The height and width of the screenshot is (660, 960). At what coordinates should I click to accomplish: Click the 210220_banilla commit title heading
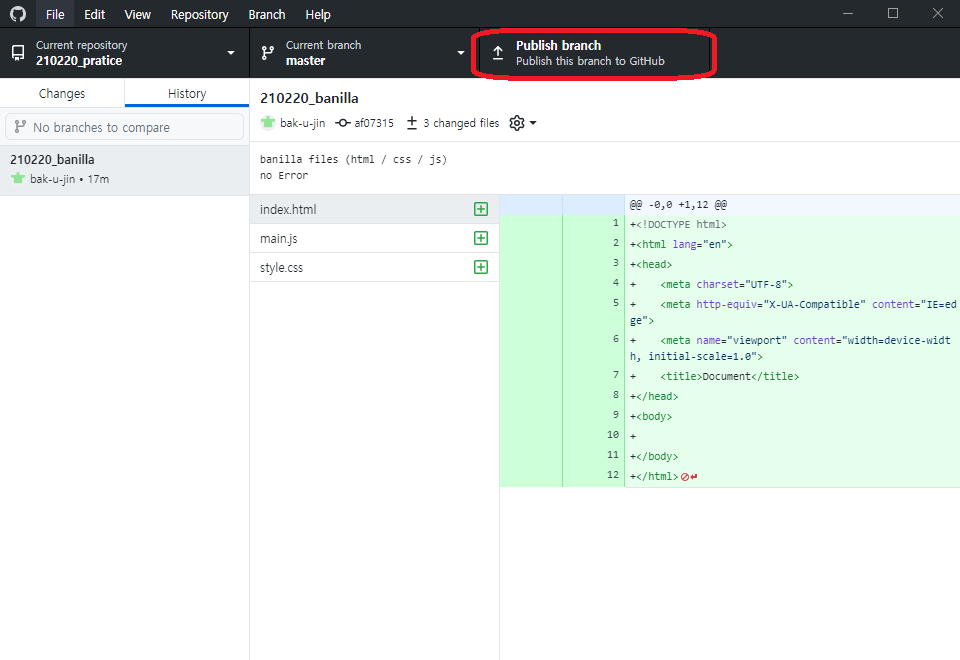point(309,98)
